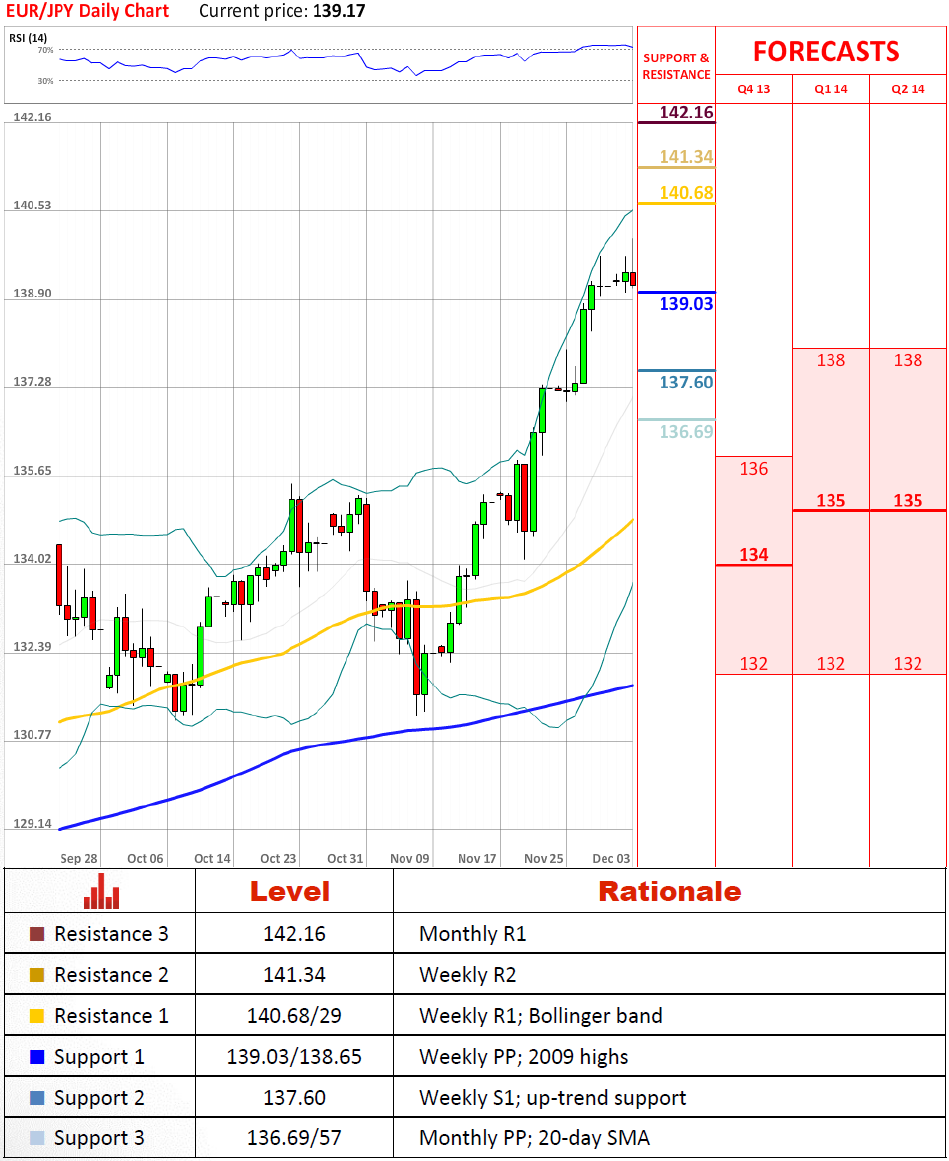This screenshot has height=1161, width=949.
Task: Click the 137.60 support level marker
Action: coord(686,382)
